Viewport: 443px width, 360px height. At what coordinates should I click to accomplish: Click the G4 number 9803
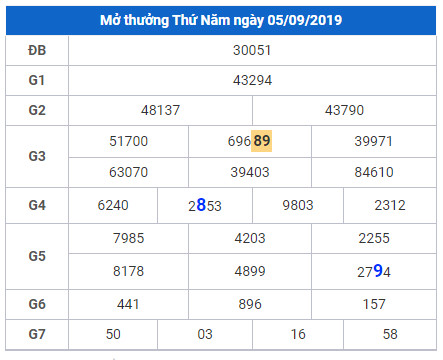pyautogui.click(x=298, y=205)
